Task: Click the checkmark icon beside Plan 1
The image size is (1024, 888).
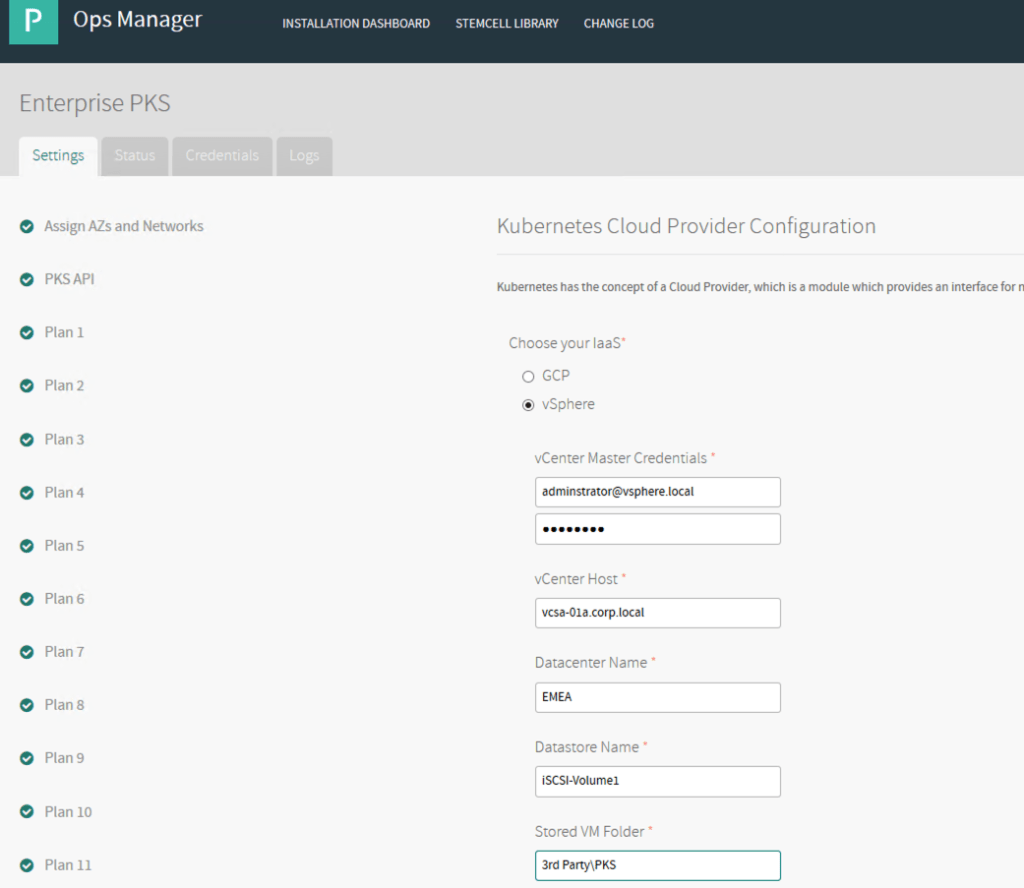Action: coord(27,333)
